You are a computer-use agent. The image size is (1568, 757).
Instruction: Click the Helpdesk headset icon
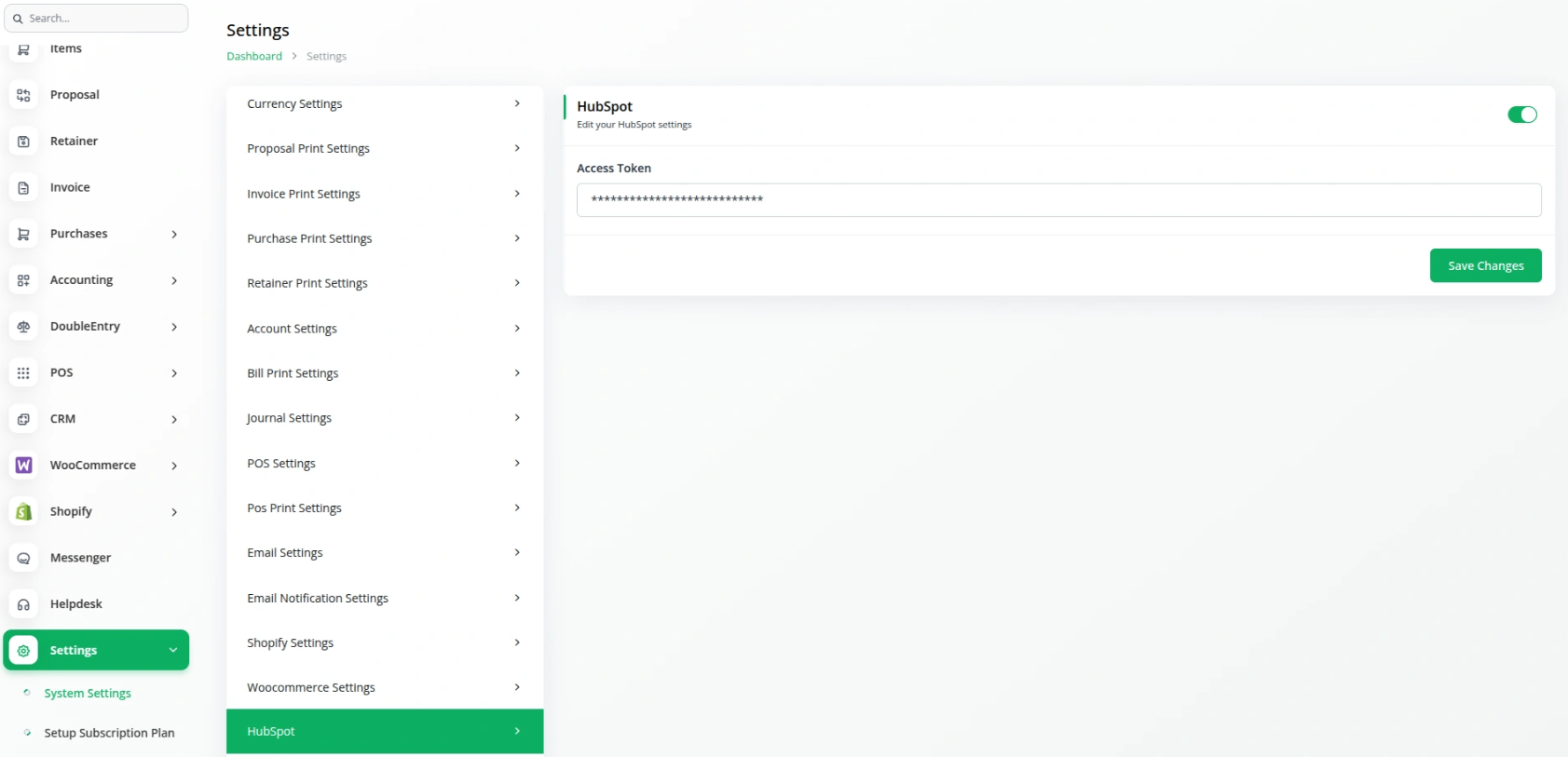23,604
